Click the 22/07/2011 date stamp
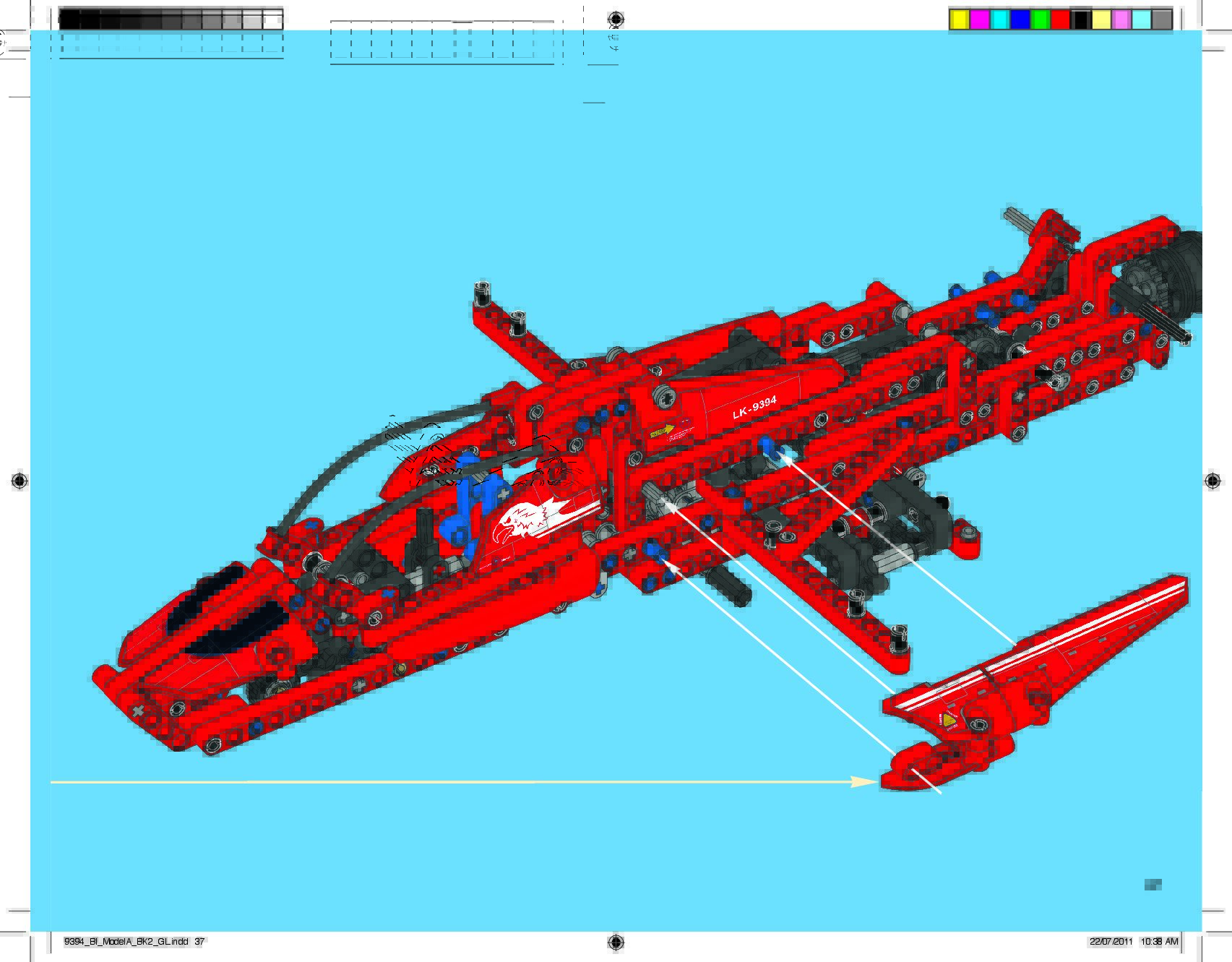Image resolution: width=1232 pixels, height=962 pixels. pos(1111,942)
